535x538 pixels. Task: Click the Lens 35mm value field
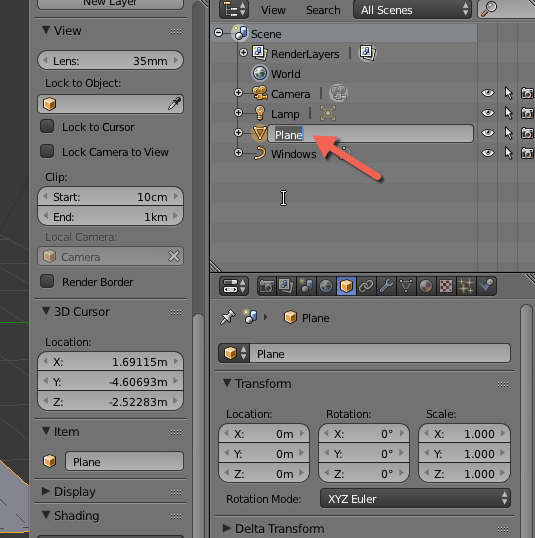(110, 60)
